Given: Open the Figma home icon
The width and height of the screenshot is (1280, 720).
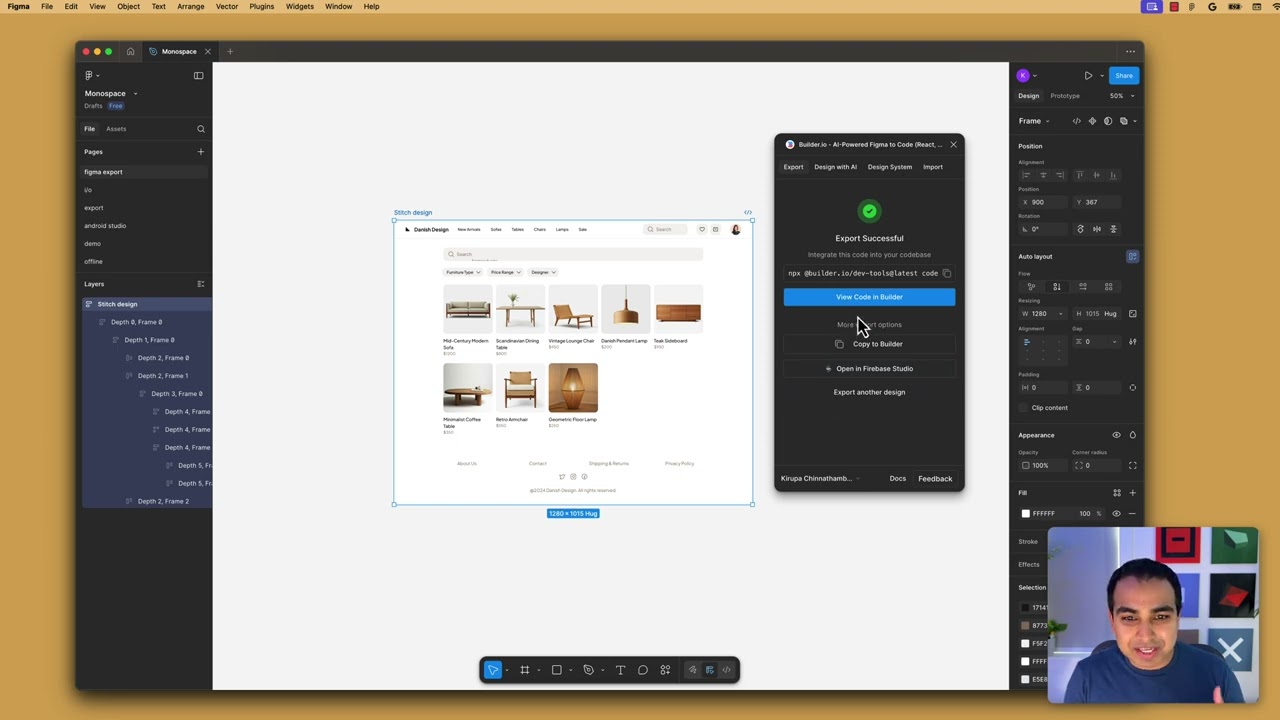Looking at the screenshot, I should pos(130,52).
